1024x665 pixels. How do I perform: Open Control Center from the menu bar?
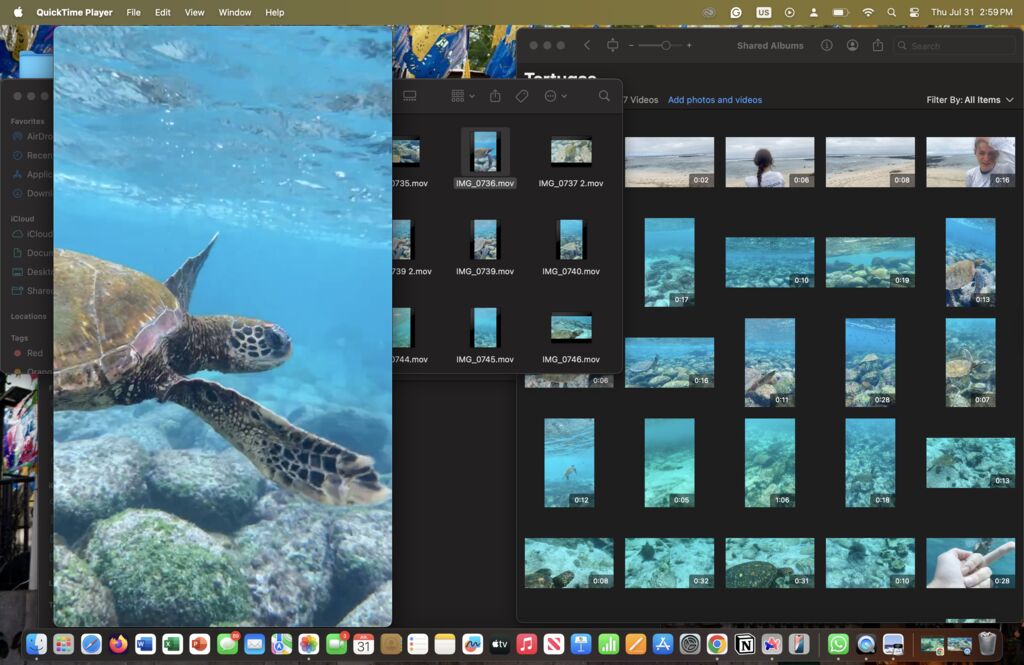tap(914, 12)
